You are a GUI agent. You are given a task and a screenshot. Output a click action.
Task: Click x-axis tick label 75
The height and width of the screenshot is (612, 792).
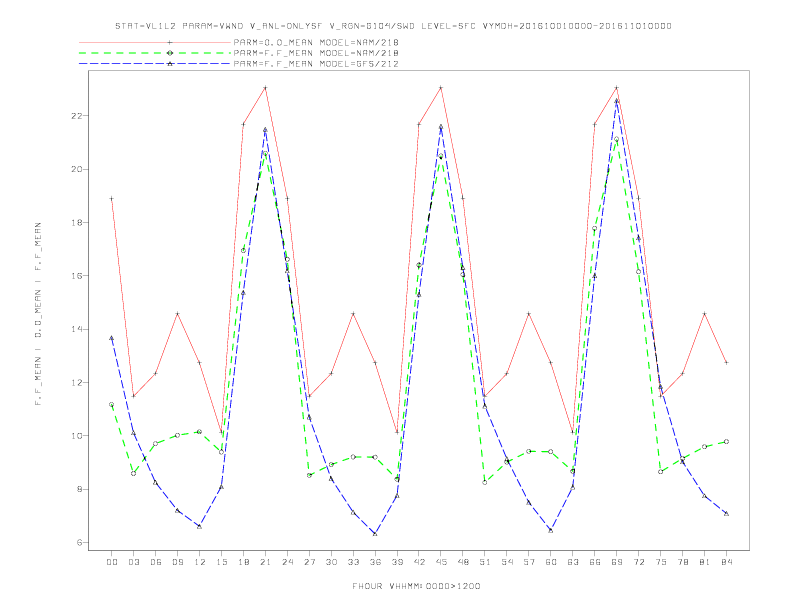[x=661, y=562]
